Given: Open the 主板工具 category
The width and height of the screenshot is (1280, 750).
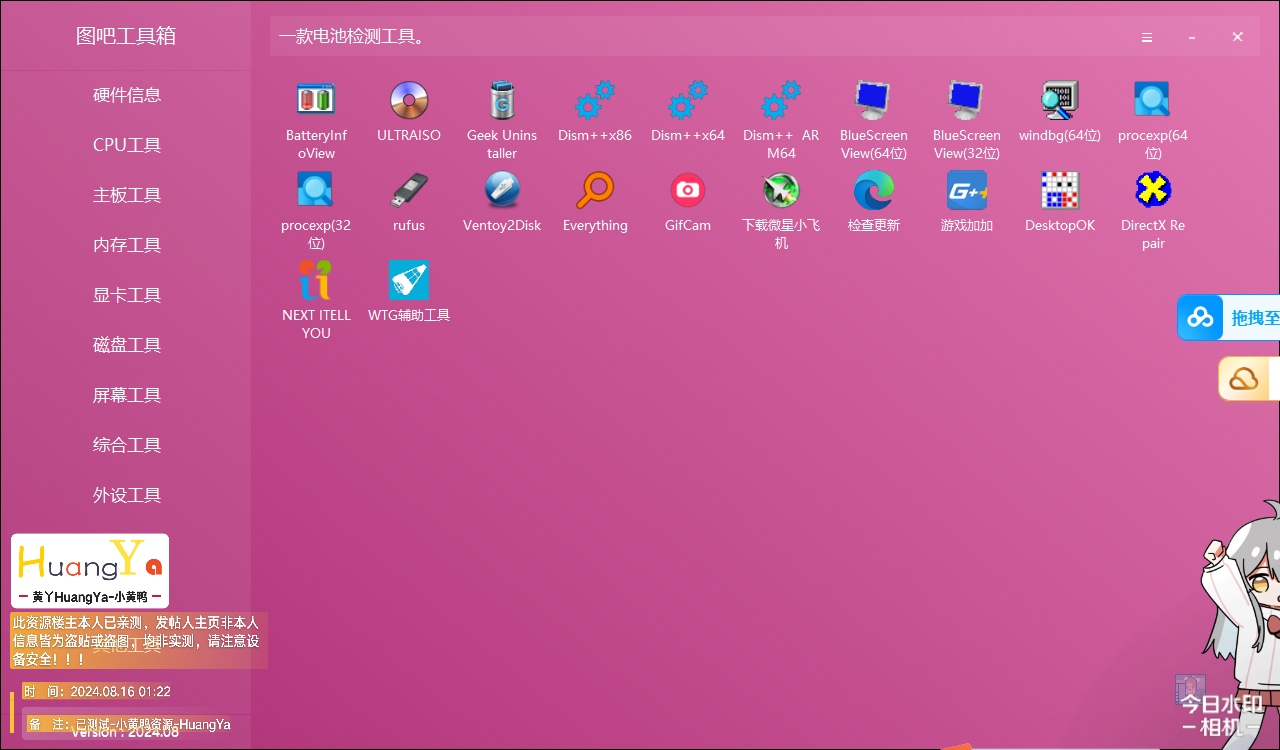Looking at the screenshot, I should [x=127, y=195].
